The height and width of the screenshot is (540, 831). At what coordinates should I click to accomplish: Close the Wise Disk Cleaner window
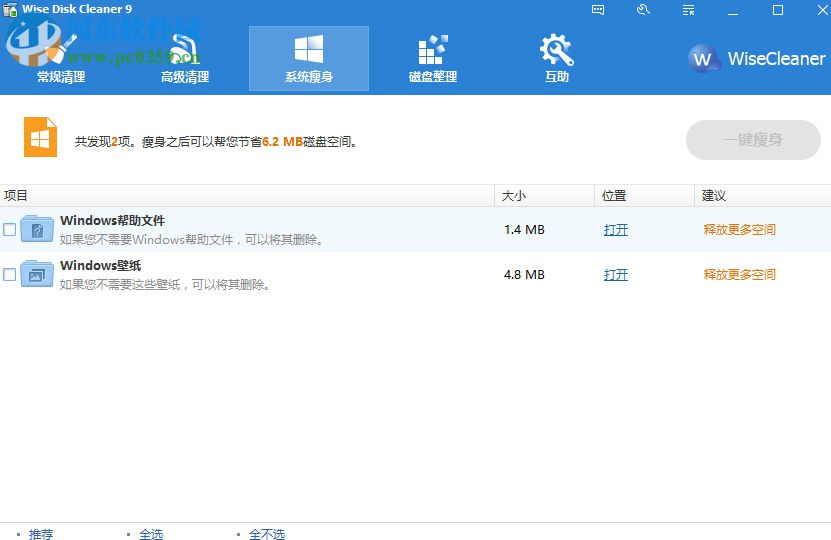[823, 10]
